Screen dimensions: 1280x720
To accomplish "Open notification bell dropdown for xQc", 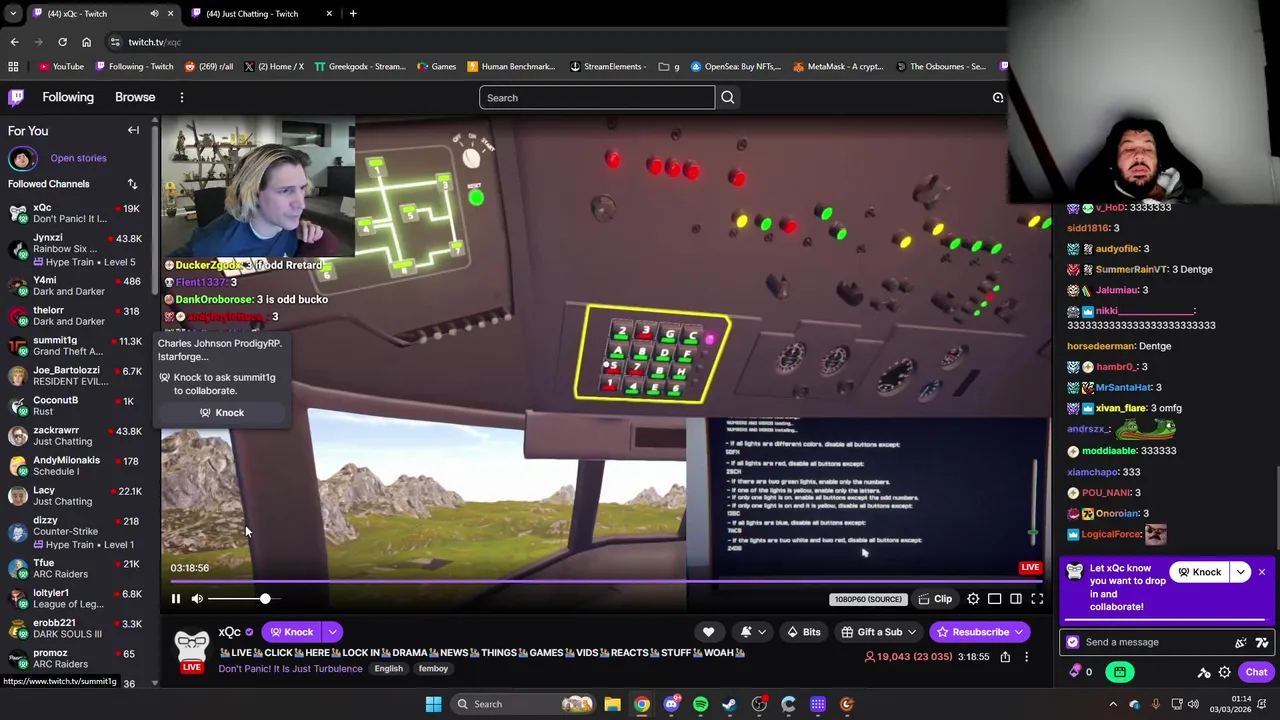I will pyautogui.click(x=752, y=632).
